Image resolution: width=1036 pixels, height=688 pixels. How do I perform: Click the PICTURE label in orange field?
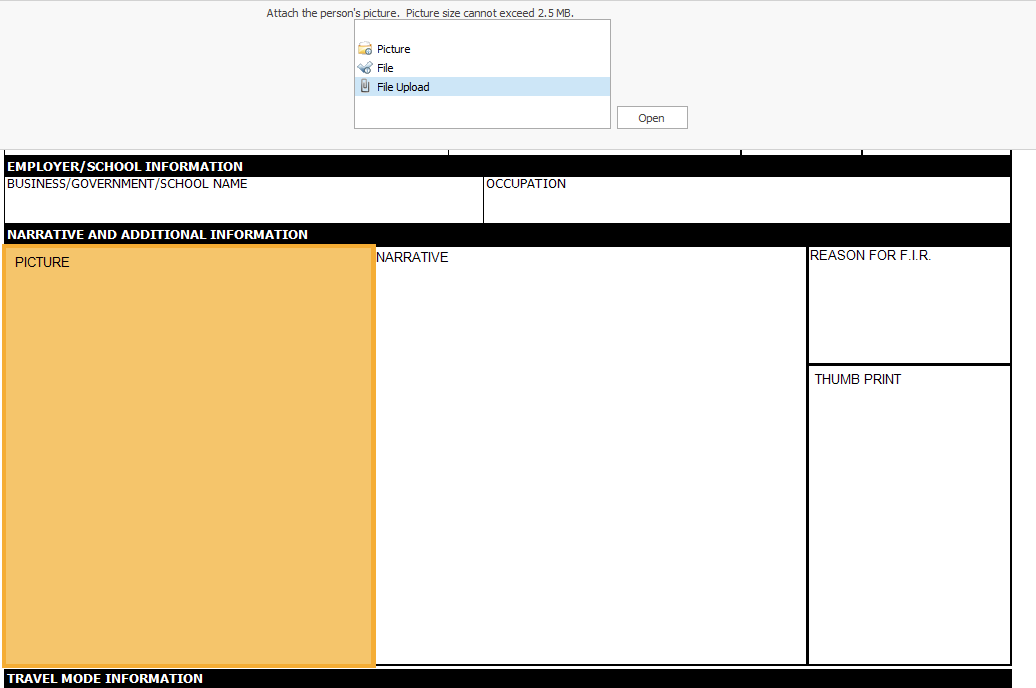(x=43, y=263)
